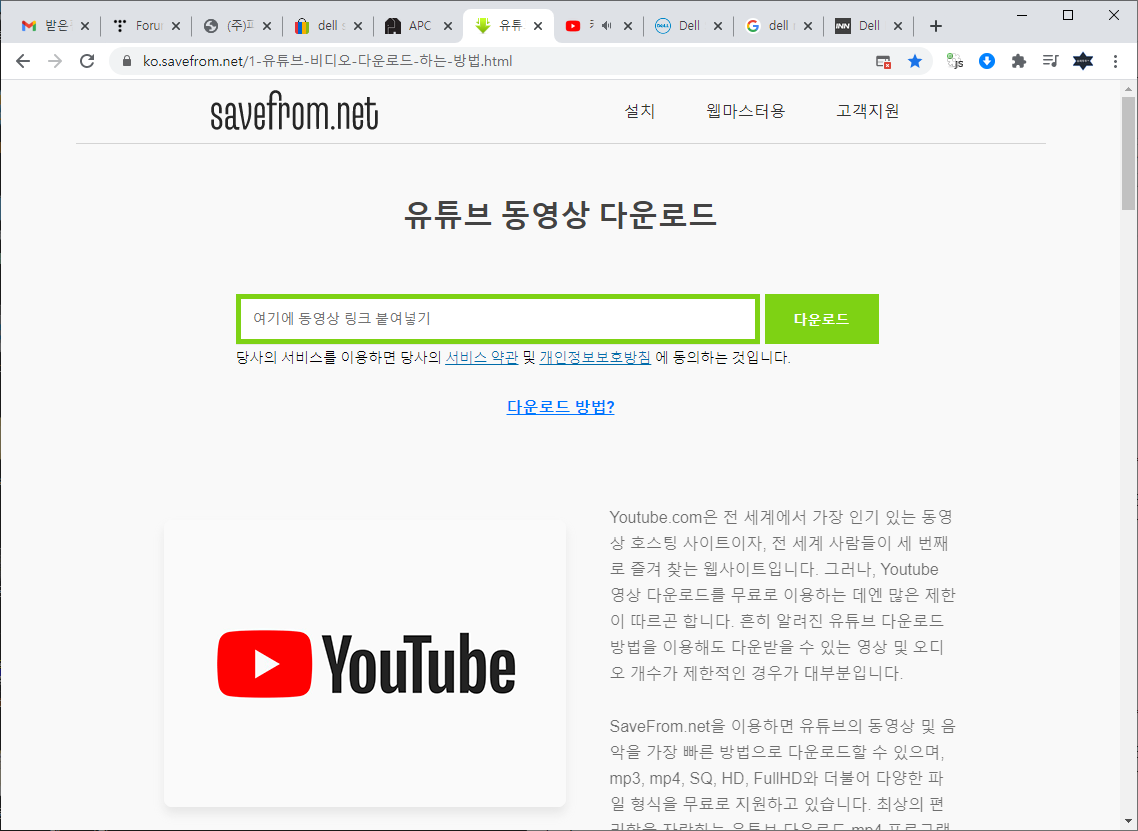Open the 웹마스터용 menu item
1138x831 pixels.
pyautogui.click(x=745, y=111)
